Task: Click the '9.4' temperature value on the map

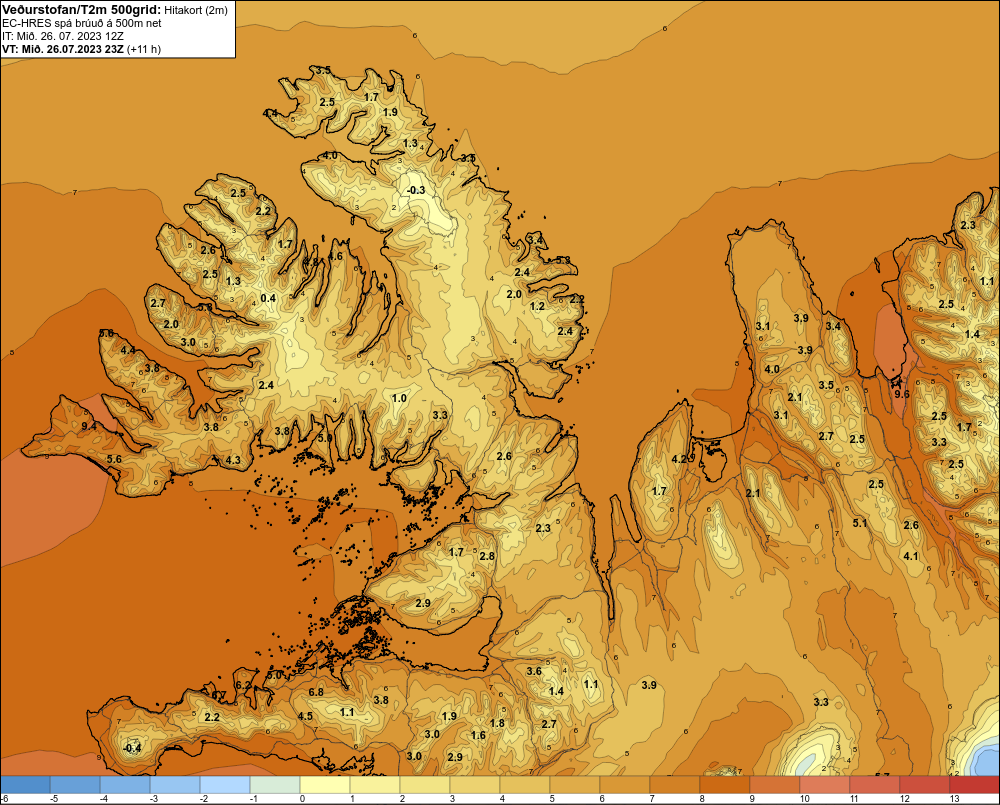Action: click(x=89, y=426)
